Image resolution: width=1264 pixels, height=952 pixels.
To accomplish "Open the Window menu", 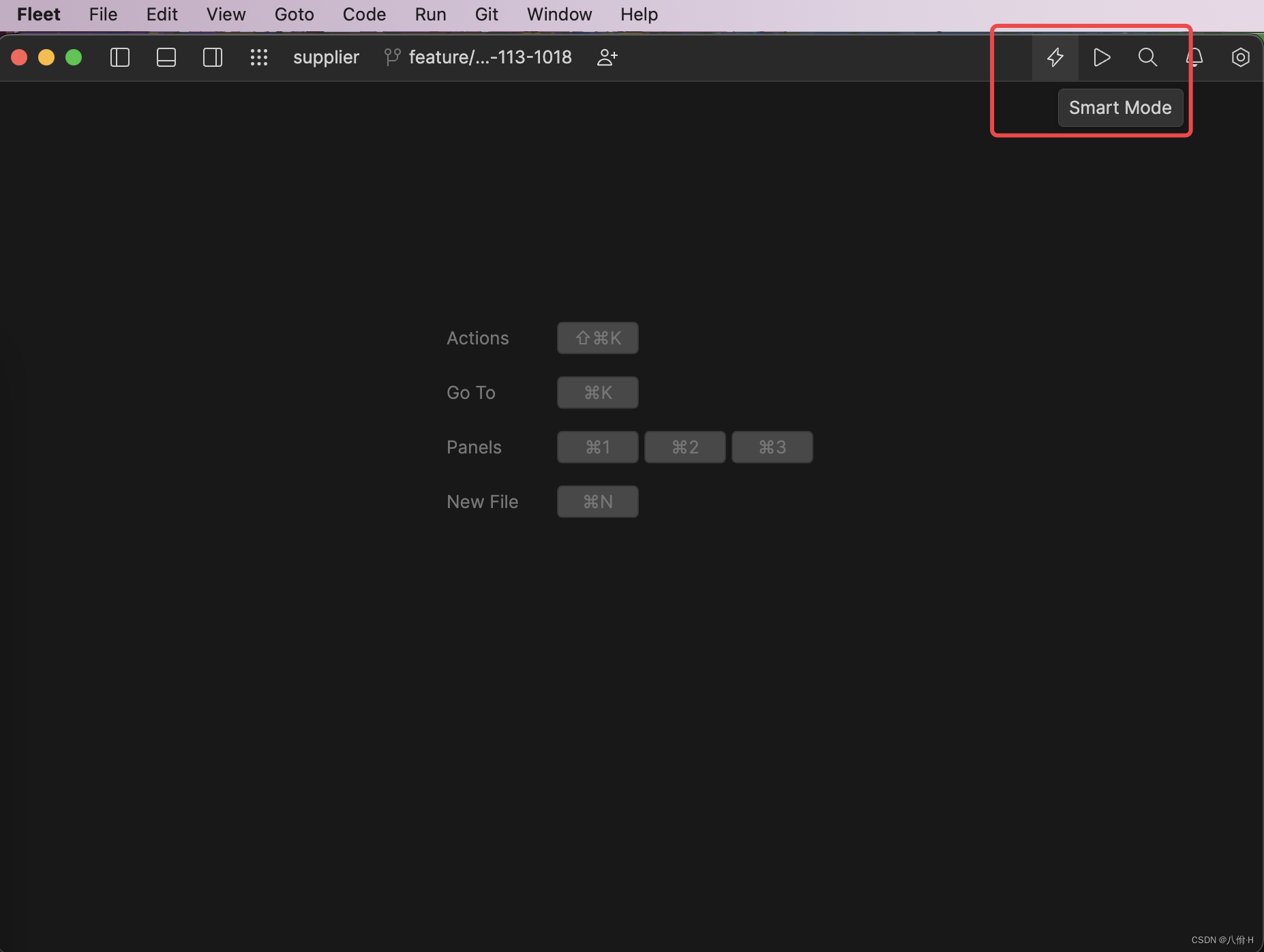I will (x=559, y=14).
